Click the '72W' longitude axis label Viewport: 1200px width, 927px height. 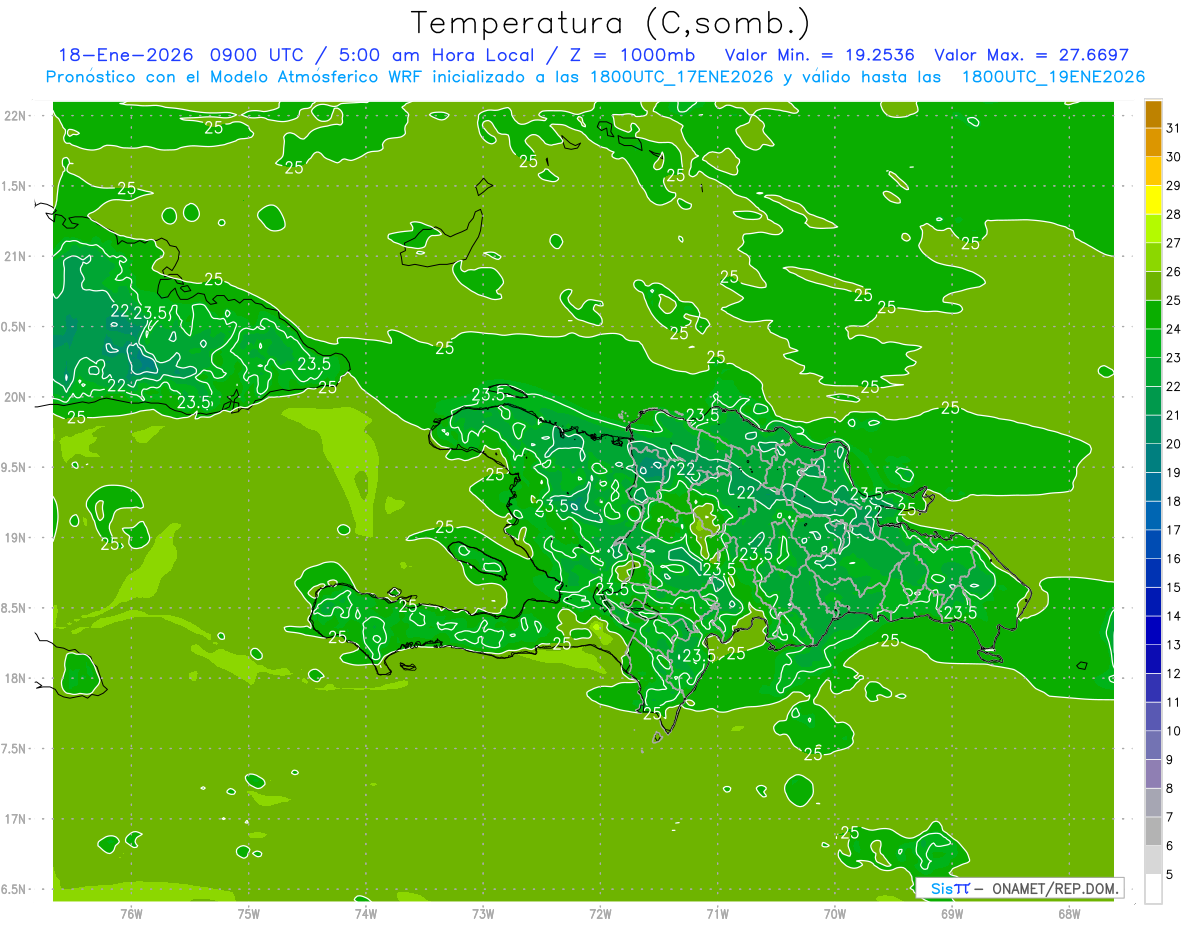click(x=600, y=913)
